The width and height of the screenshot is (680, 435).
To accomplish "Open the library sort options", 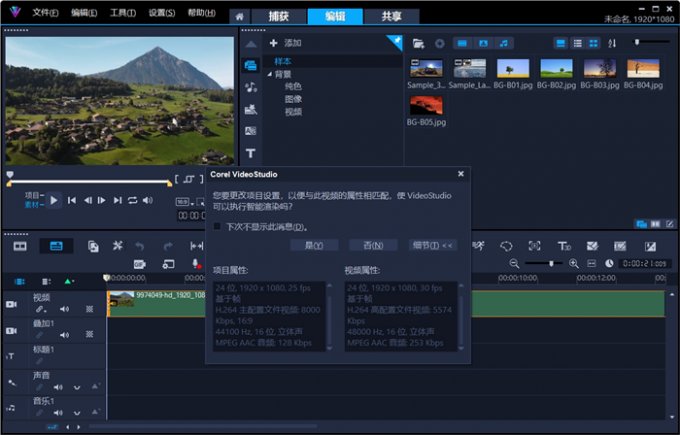I will pyautogui.click(x=612, y=43).
